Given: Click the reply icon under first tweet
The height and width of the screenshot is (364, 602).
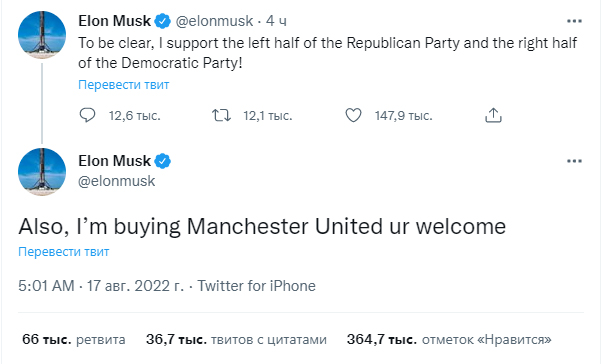Looking at the screenshot, I should pyautogui.click(x=87, y=115).
